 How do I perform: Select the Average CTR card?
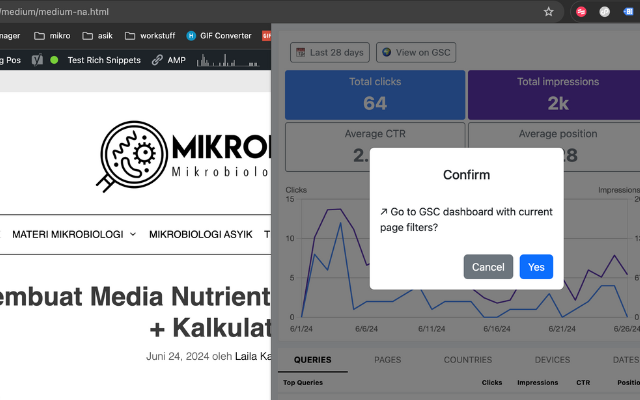pyautogui.click(x=375, y=147)
